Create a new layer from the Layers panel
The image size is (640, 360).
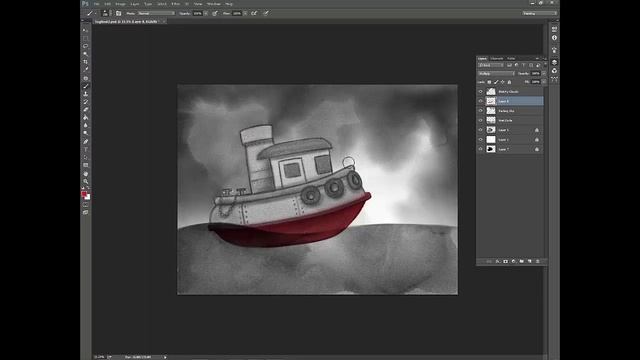point(529,261)
